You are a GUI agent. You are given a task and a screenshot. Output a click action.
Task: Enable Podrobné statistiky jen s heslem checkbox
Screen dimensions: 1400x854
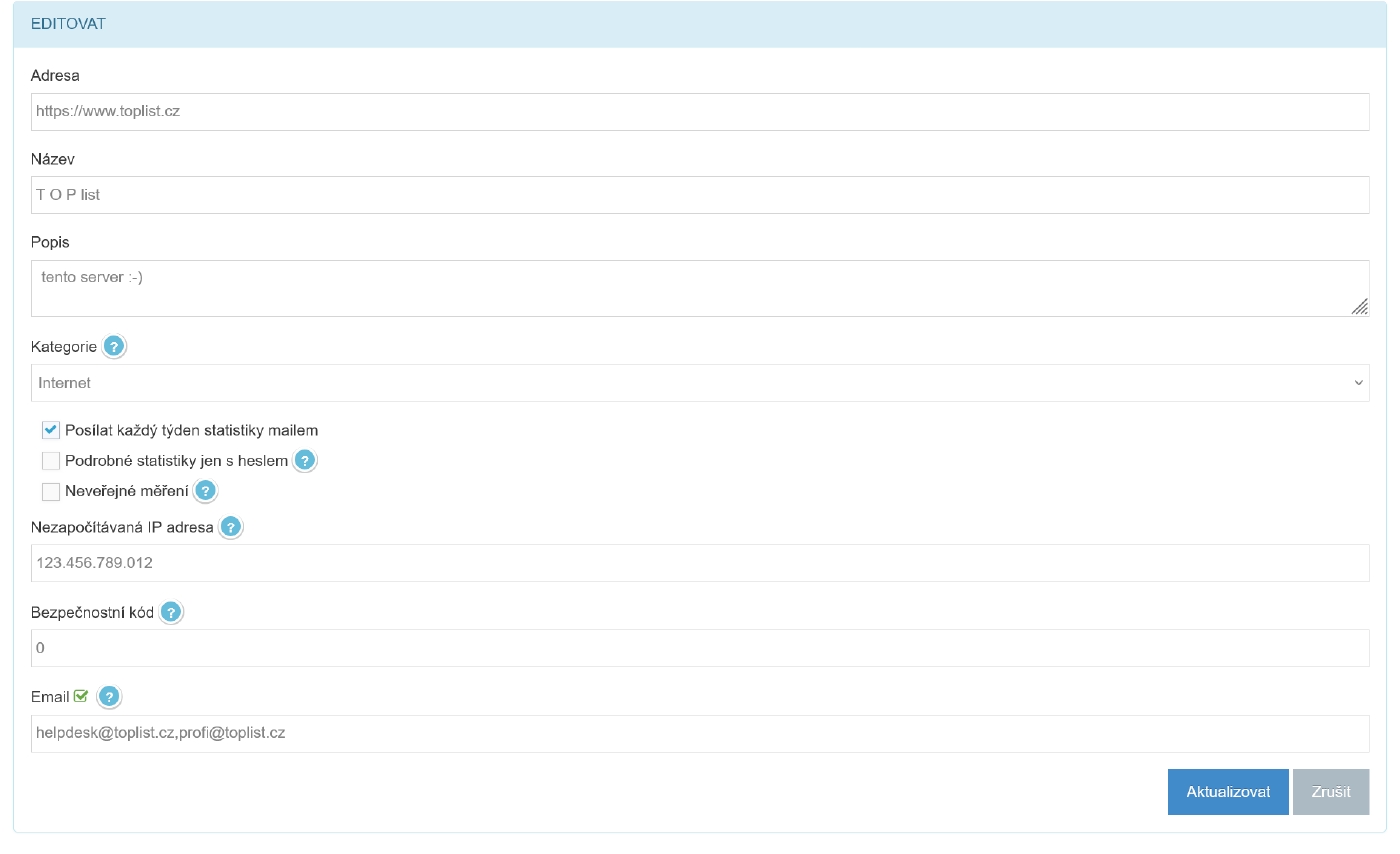pyautogui.click(x=51, y=461)
